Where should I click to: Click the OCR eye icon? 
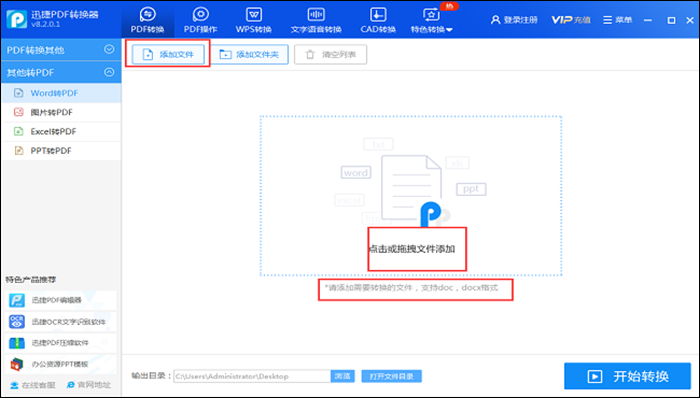[x=17, y=321]
